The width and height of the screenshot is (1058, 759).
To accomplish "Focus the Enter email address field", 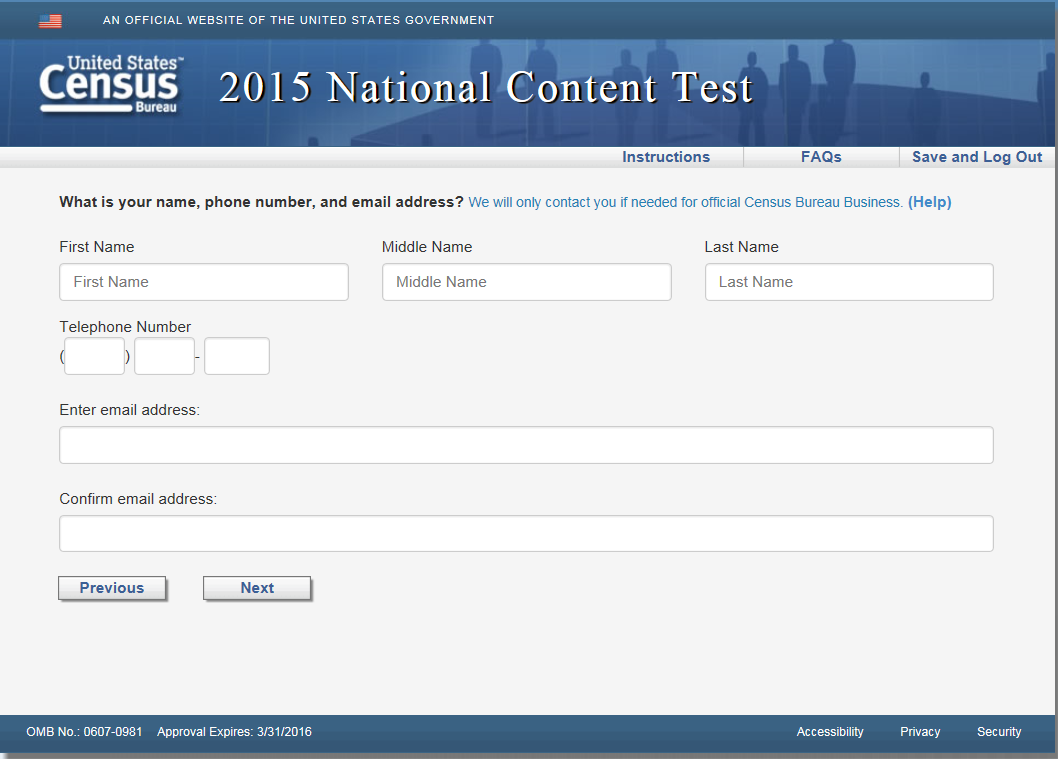I will tap(526, 445).
